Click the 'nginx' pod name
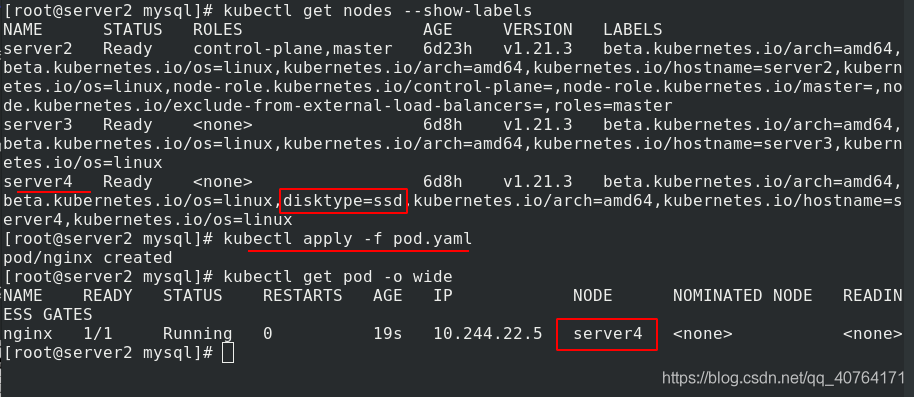This screenshot has height=397, width=914. (x=27, y=334)
